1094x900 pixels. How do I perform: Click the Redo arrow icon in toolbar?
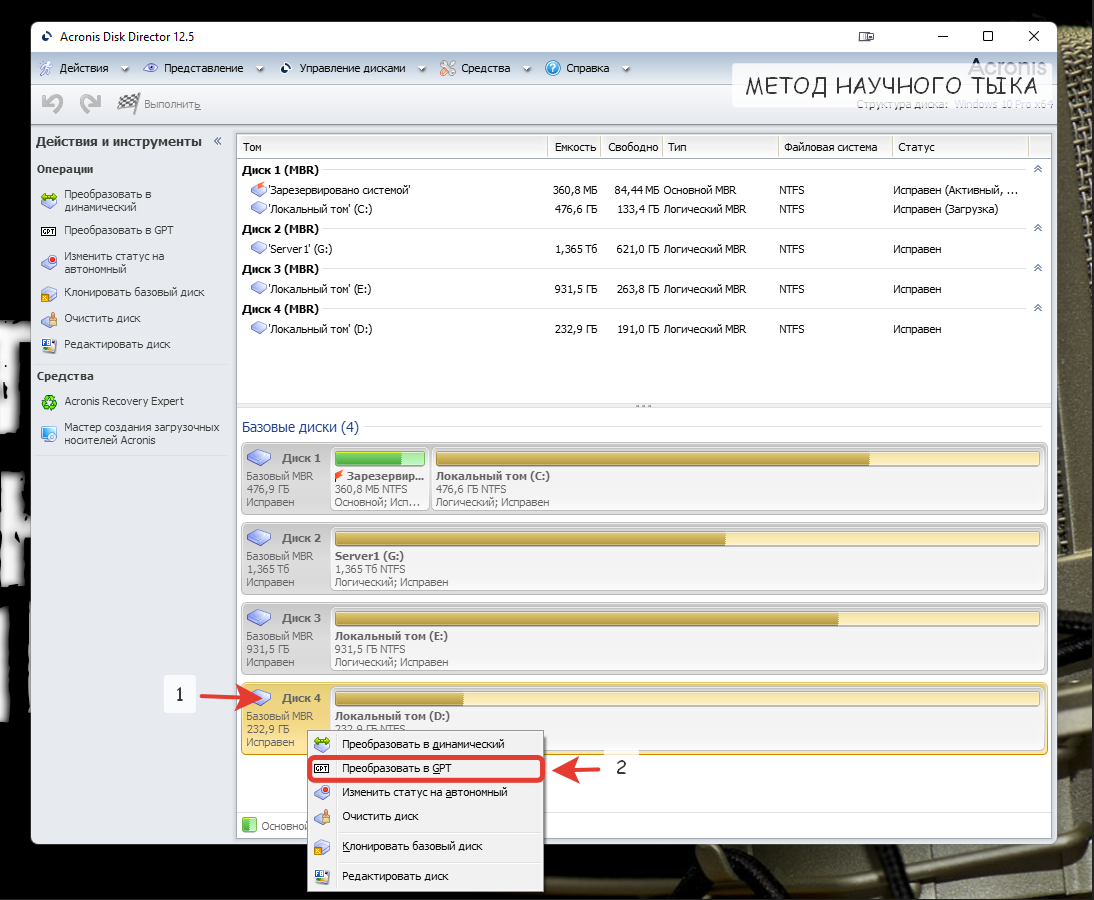[91, 103]
